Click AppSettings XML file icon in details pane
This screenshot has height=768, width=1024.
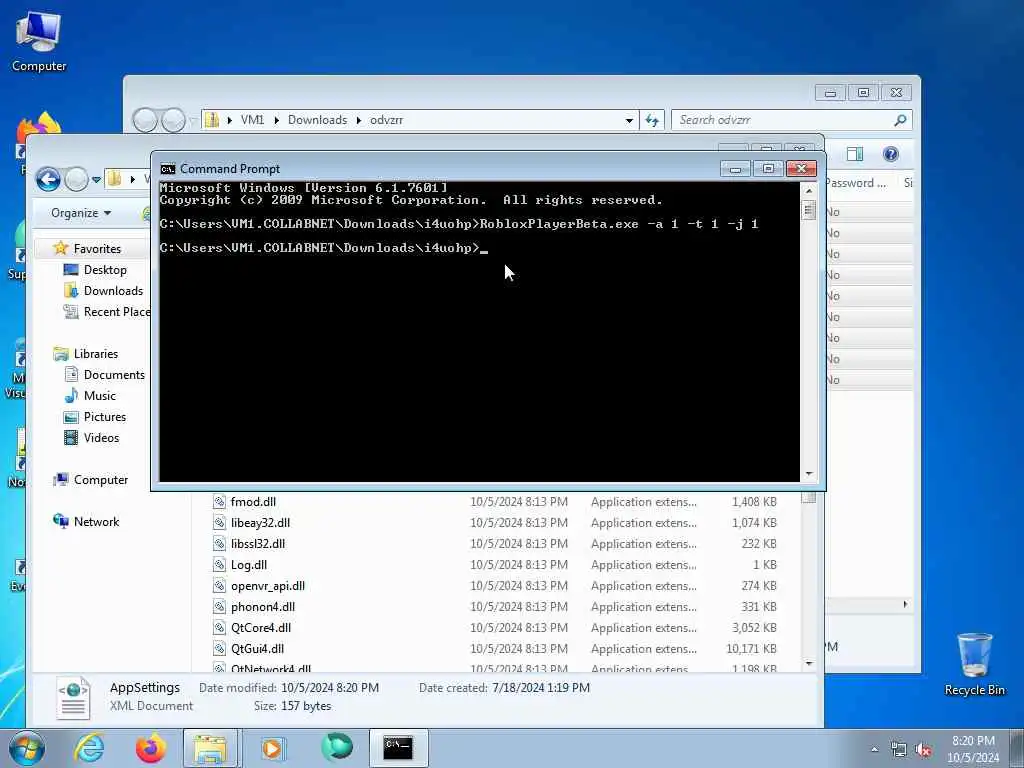72,697
